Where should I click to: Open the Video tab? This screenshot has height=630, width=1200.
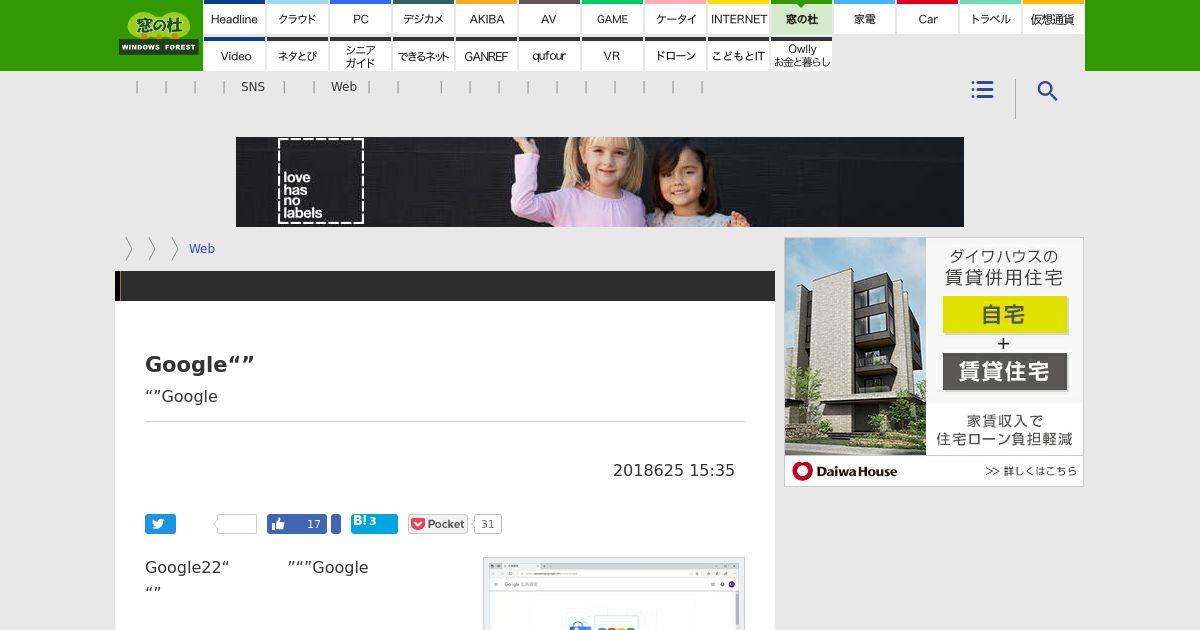pyautogui.click(x=234, y=55)
